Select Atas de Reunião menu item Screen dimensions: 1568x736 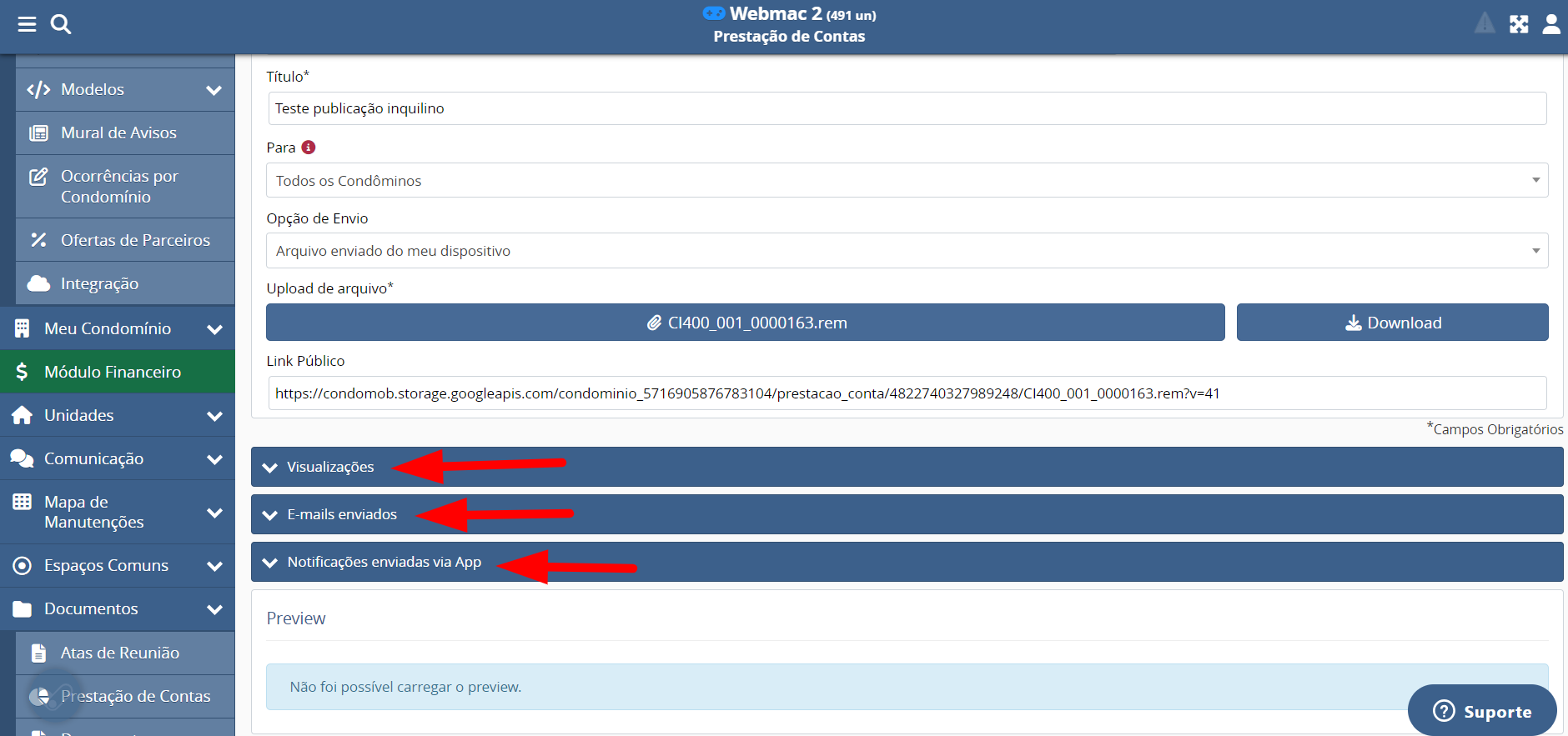point(119,653)
